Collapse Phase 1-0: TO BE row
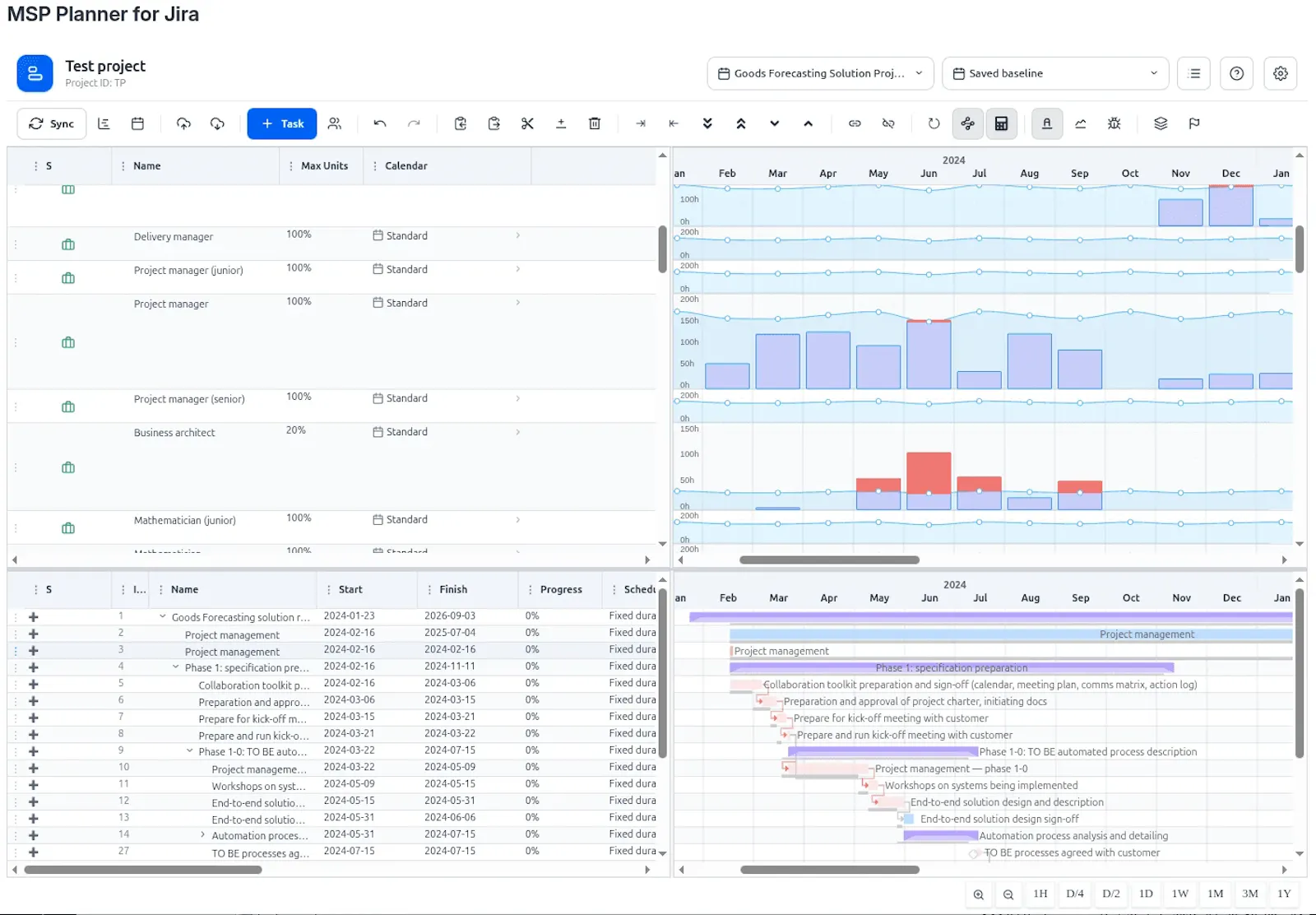1316x915 pixels. (x=189, y=750)
